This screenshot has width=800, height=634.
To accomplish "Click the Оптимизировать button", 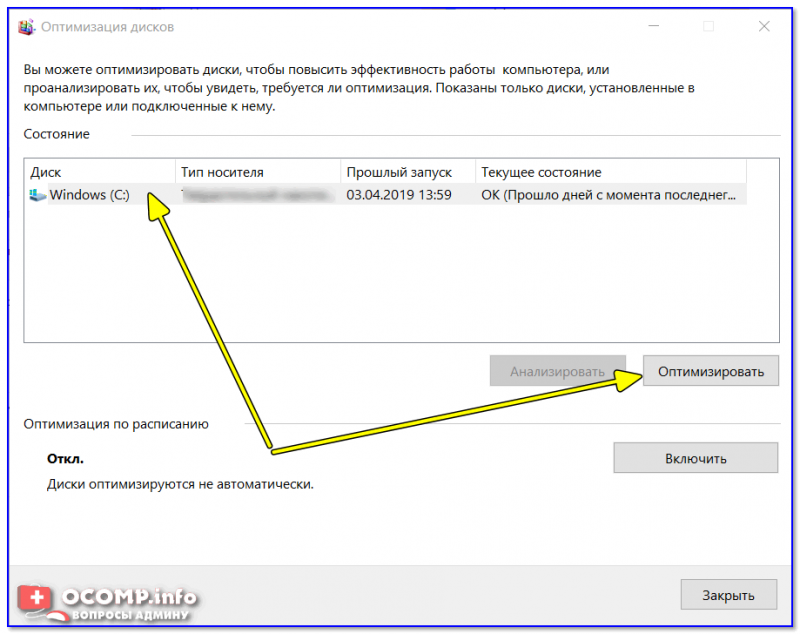I will point(711,371).
